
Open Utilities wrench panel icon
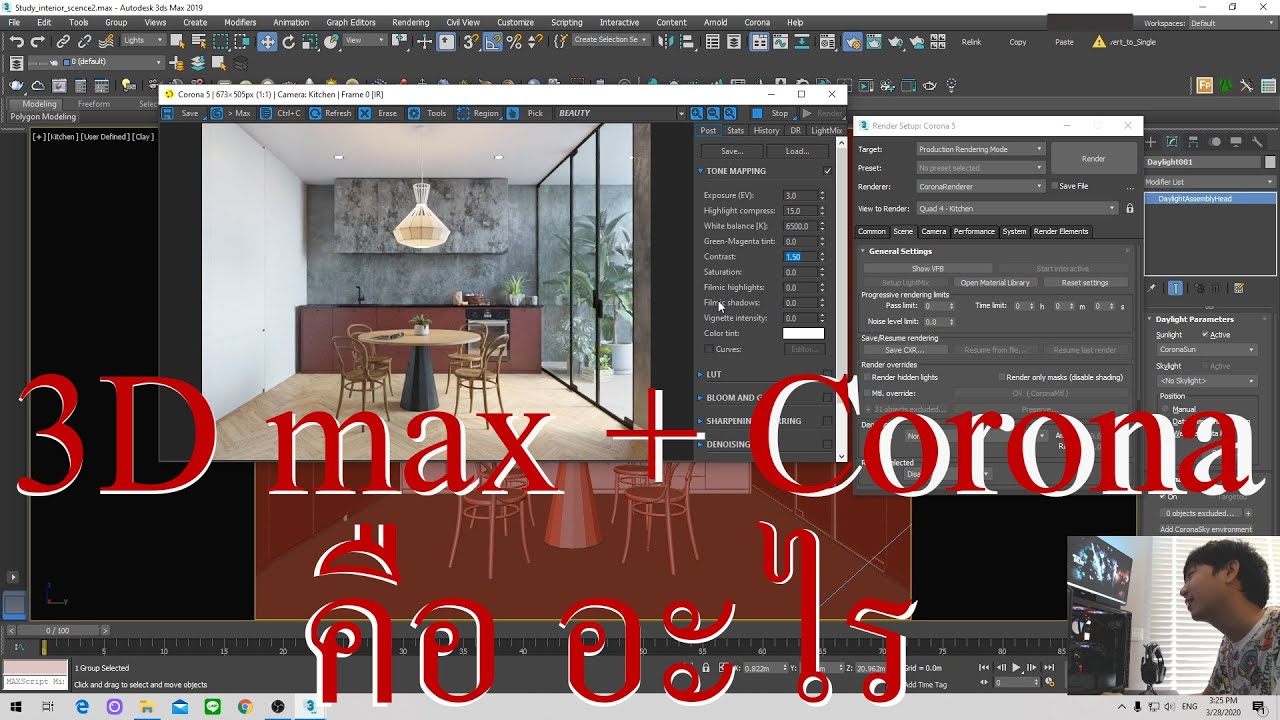(1257, 142)
